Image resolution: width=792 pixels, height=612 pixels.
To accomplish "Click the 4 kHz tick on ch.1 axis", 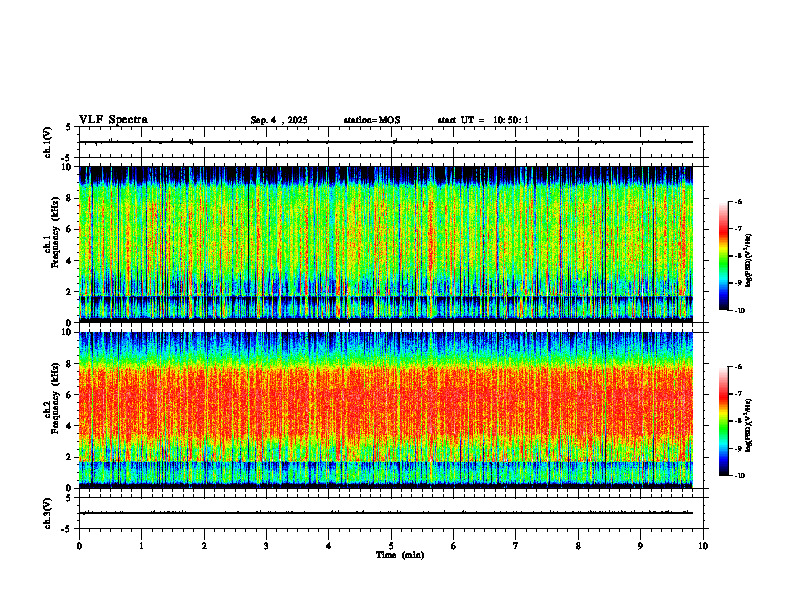I will click(x=70, y=261).
